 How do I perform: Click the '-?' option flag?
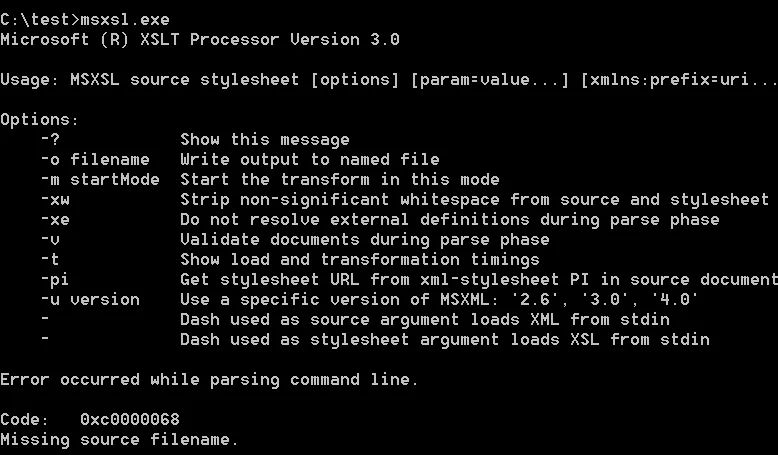tap(50, 140)
